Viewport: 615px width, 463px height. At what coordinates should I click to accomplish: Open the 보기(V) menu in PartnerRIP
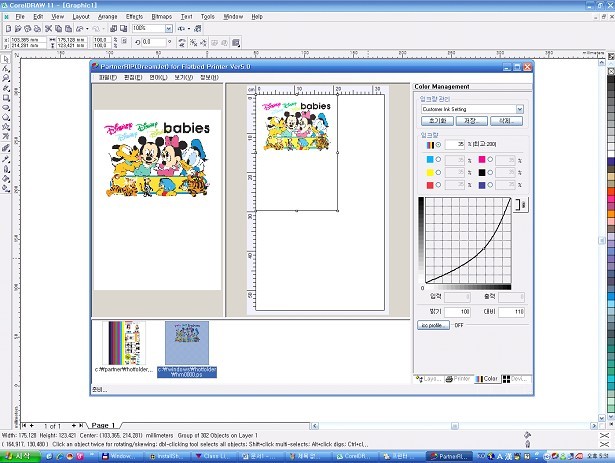(x=184, y=78)
